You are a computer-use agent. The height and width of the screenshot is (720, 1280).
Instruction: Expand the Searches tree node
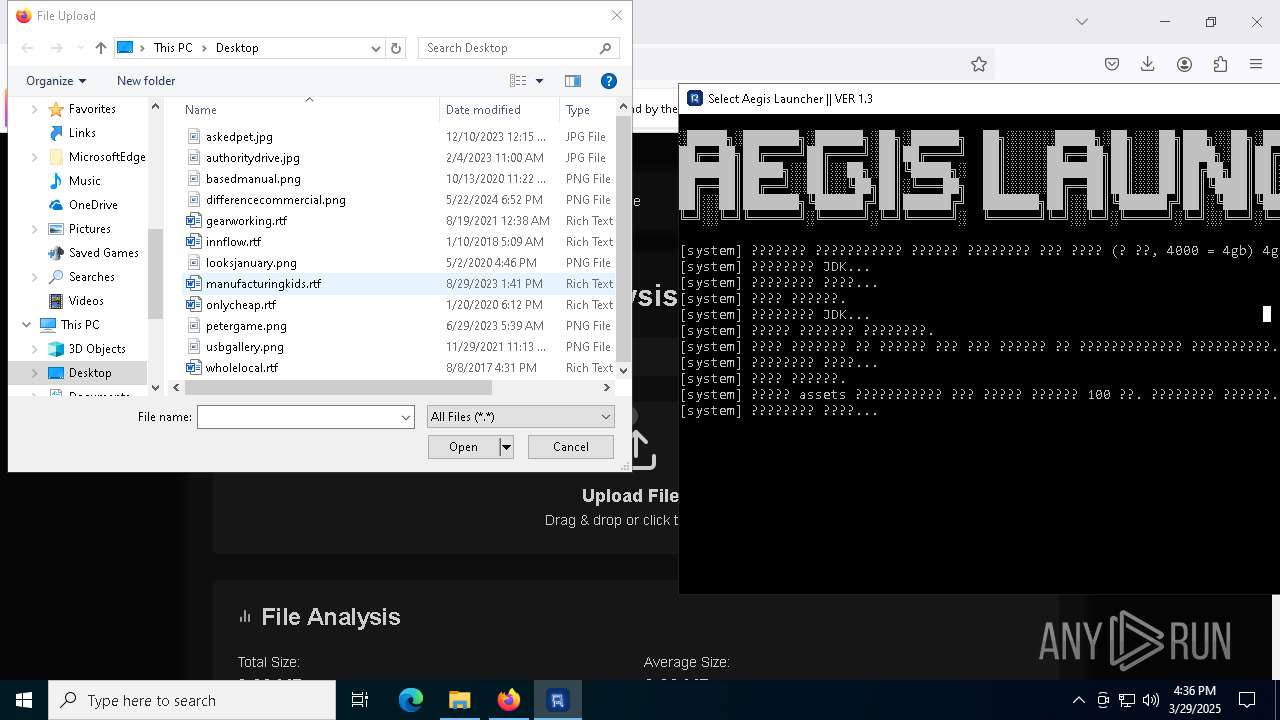[x=35, y=277]
